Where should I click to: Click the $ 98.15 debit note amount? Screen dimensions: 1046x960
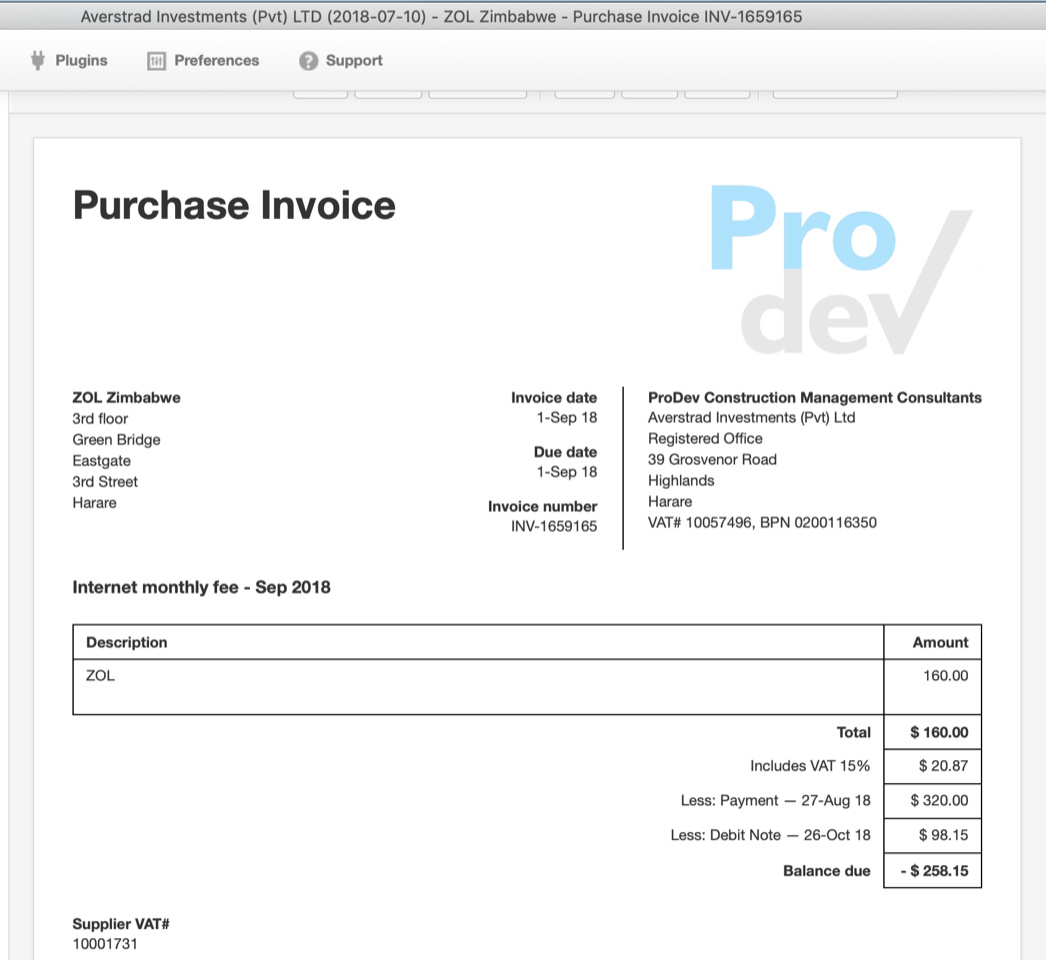(943, 835)
